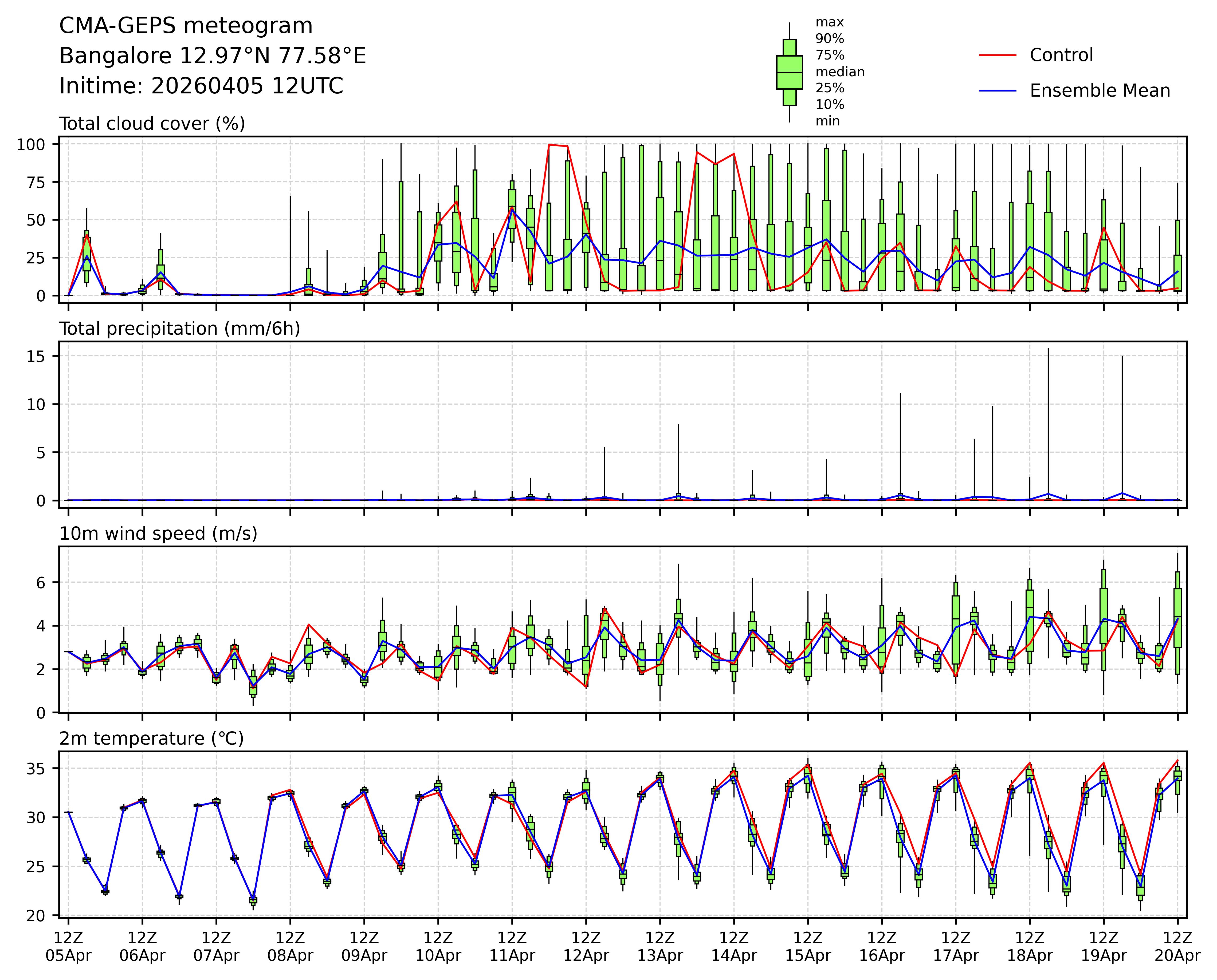The width and height of the screenshot is (1217, 980).
Task: Click the Total cloud cover panel title
Action: (x=152, y=124)
